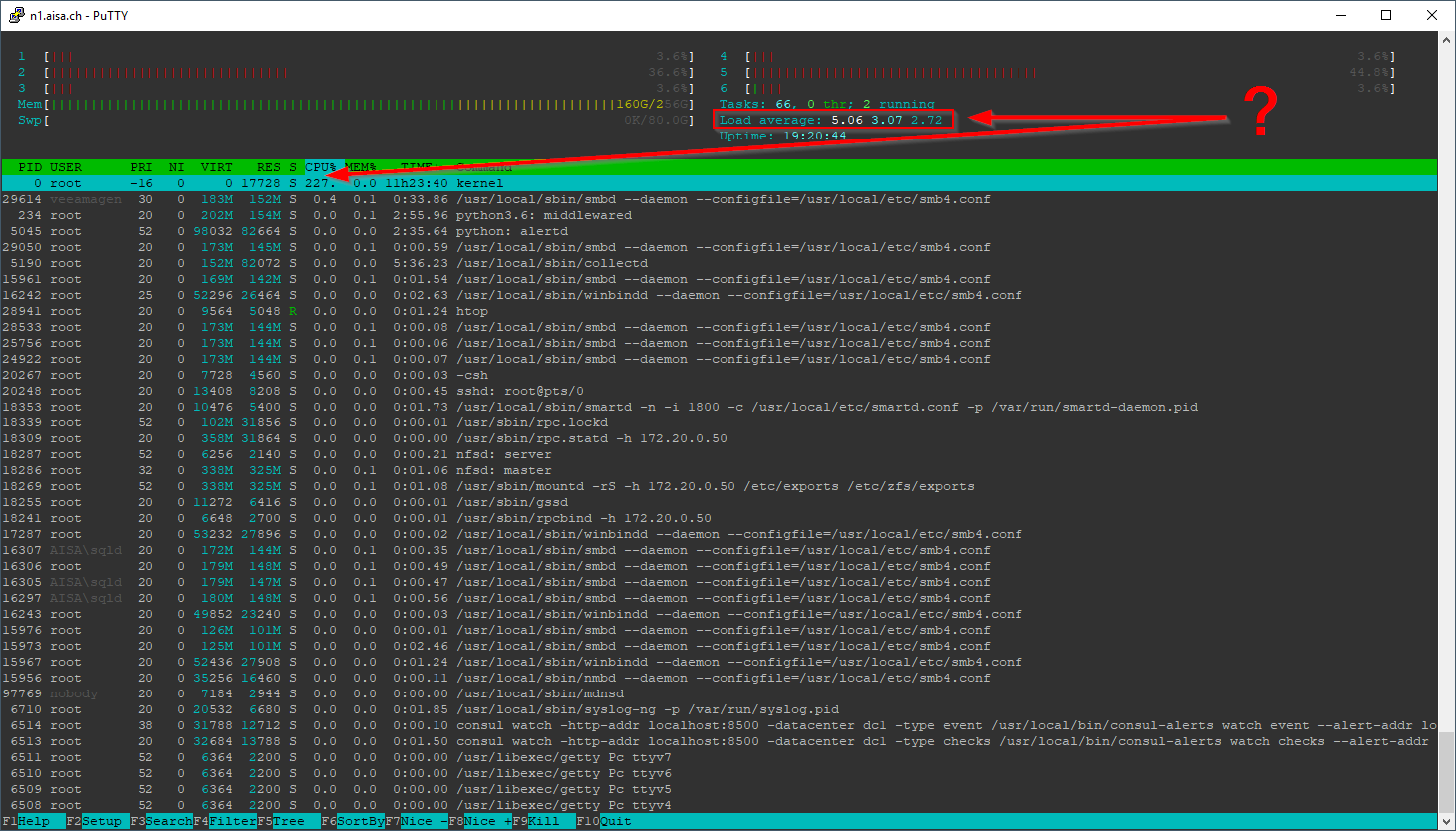Viewport: 1456px width, 831px height.
Task: Click the scrollbar down arrow
Action: pyautogui.click(x=1446, y=822)
